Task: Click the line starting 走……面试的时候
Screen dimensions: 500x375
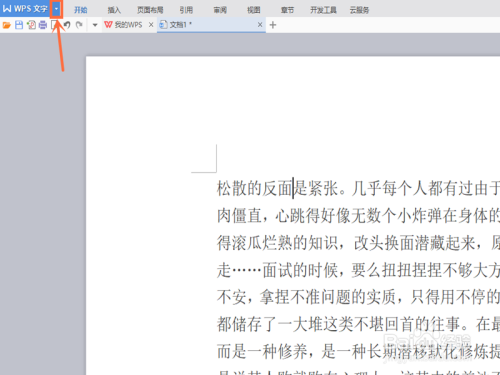Action: pyautogui.click(x=358, y=270)
